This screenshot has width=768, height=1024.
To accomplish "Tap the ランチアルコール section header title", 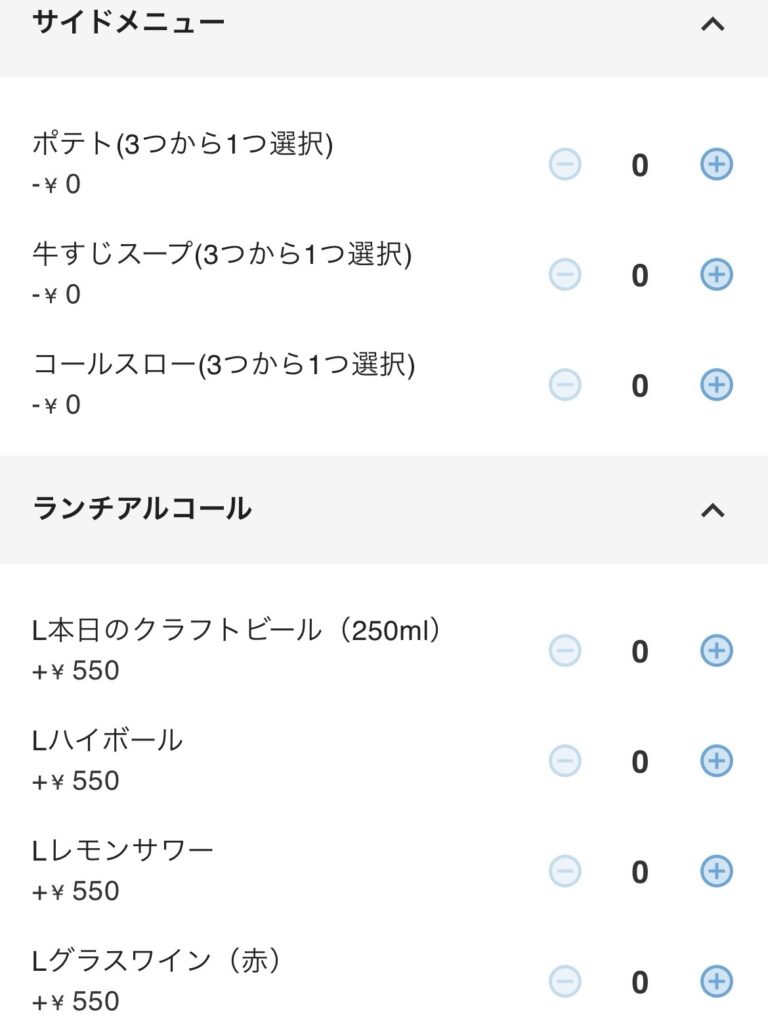I will [x=142, y=509].
